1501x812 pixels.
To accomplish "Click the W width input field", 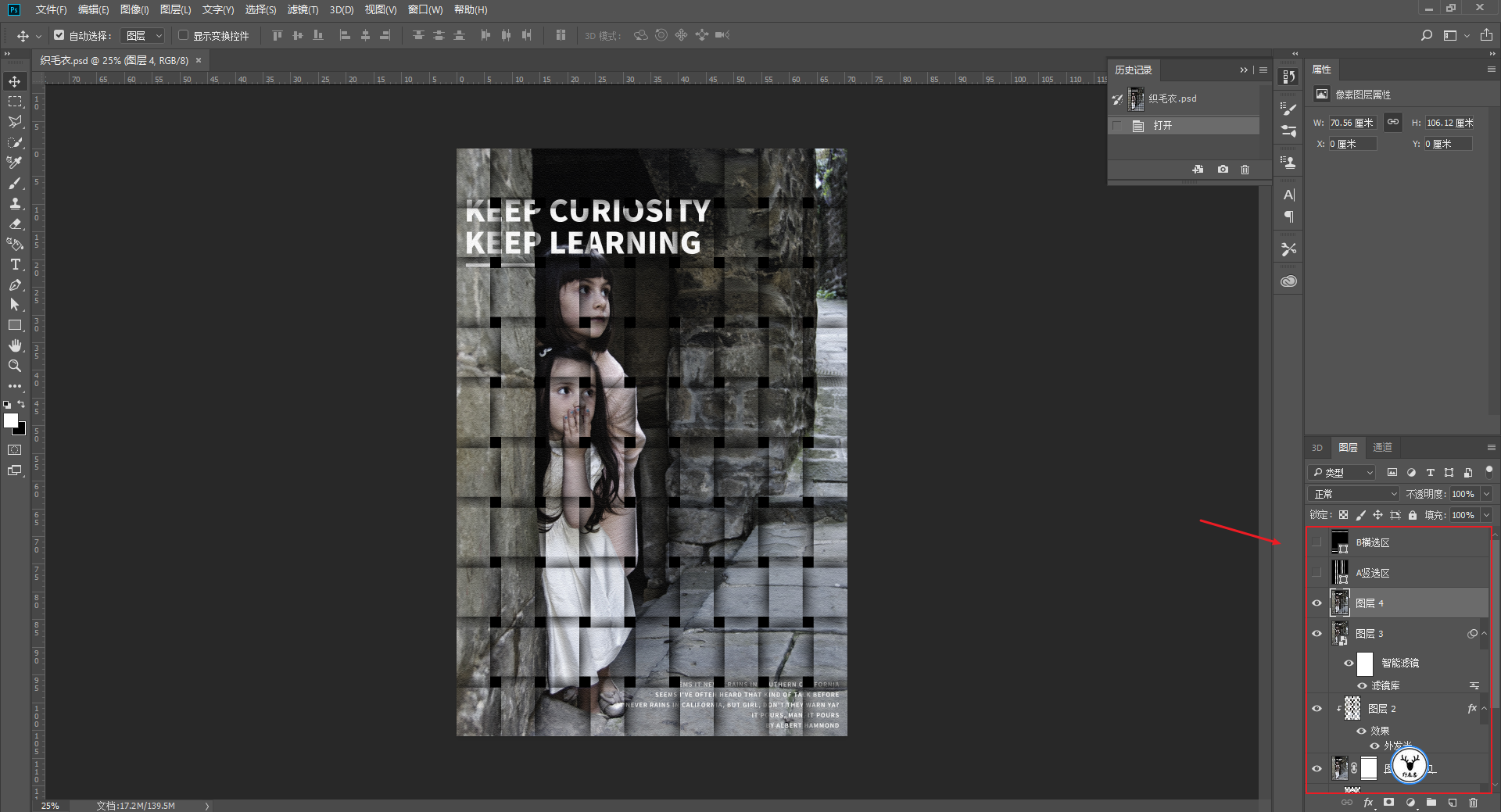I will (1352, 123).
